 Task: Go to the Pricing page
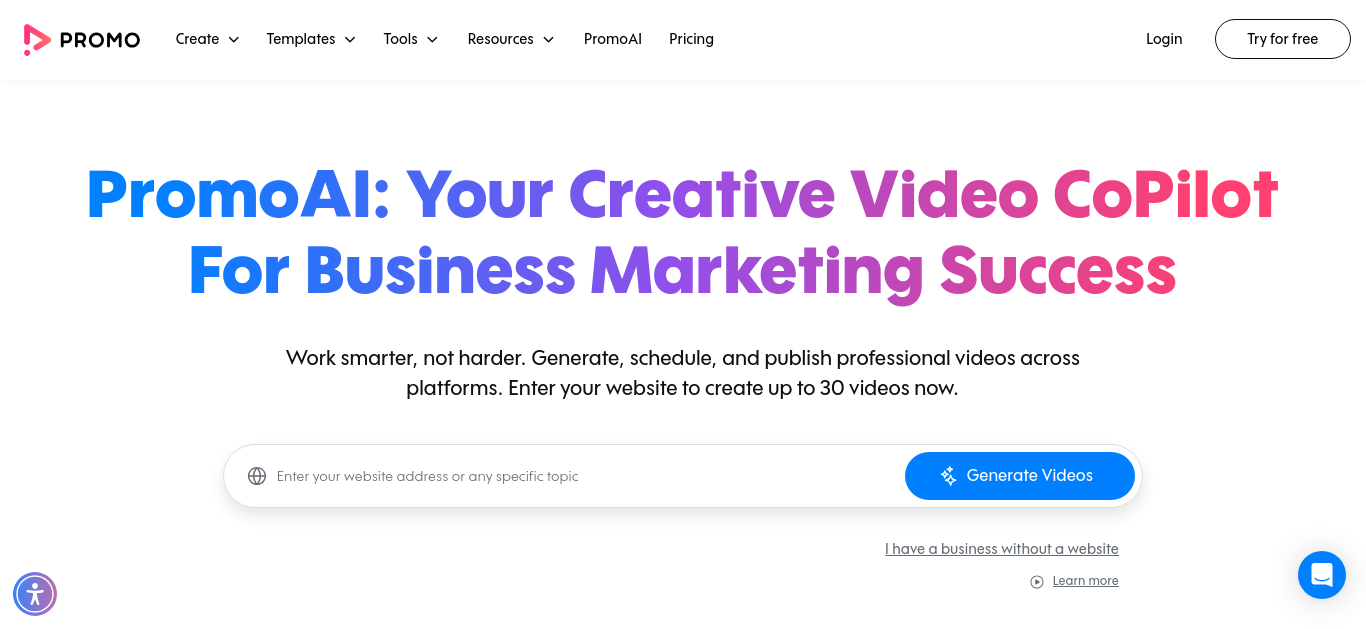691,39
